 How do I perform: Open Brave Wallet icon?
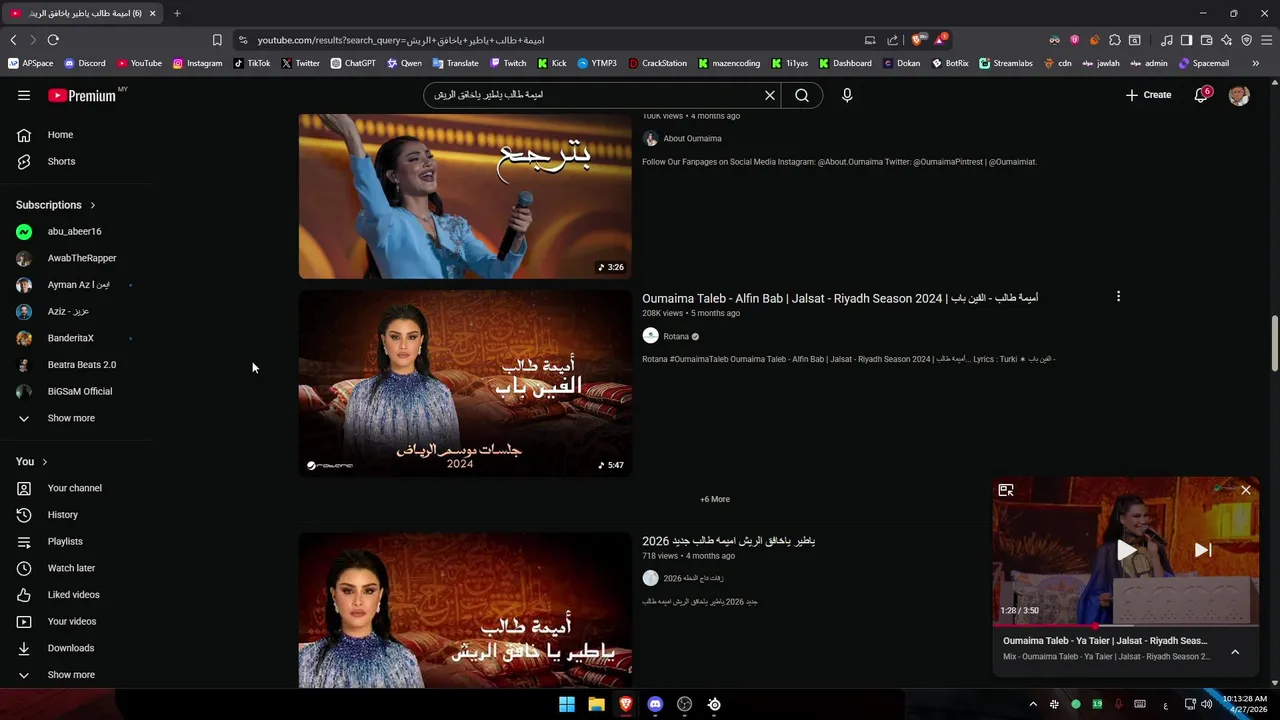(1206, 40)
